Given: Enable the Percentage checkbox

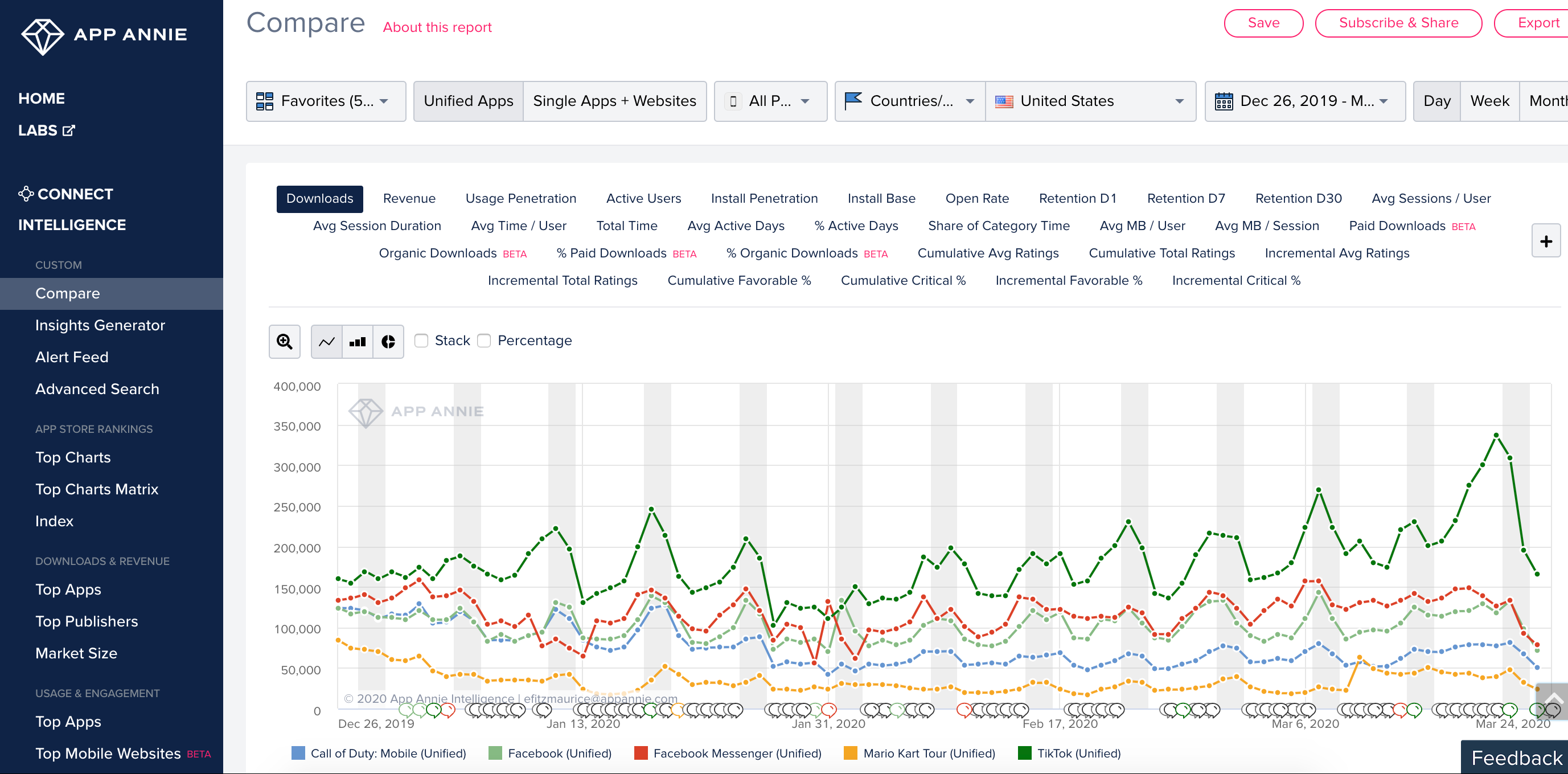Looking at the screenshot, I should 484,340.
